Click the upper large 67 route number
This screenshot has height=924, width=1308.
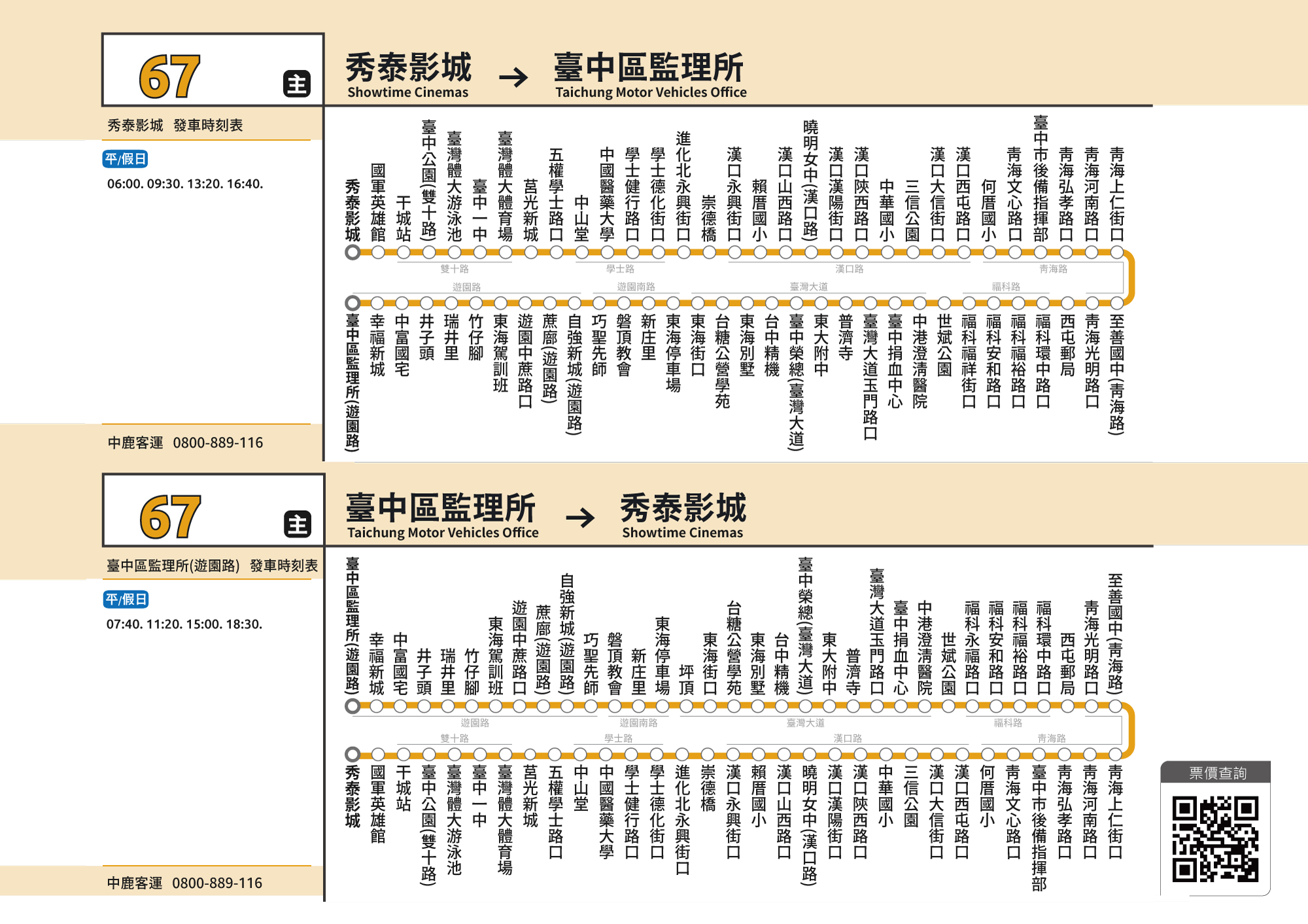169,77
